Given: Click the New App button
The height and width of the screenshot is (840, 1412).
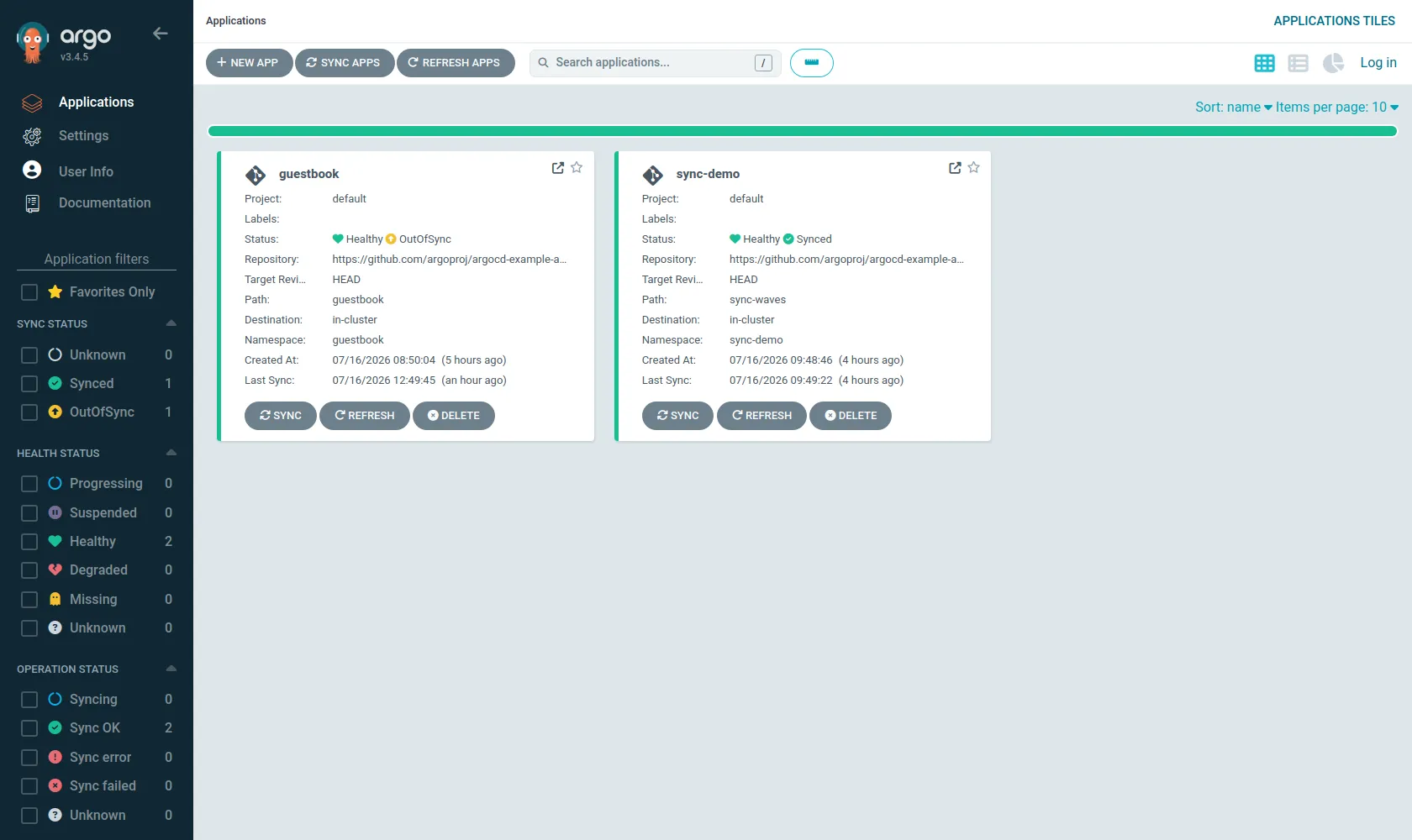Looking at the screenshot, I should (x=249, y=63).
